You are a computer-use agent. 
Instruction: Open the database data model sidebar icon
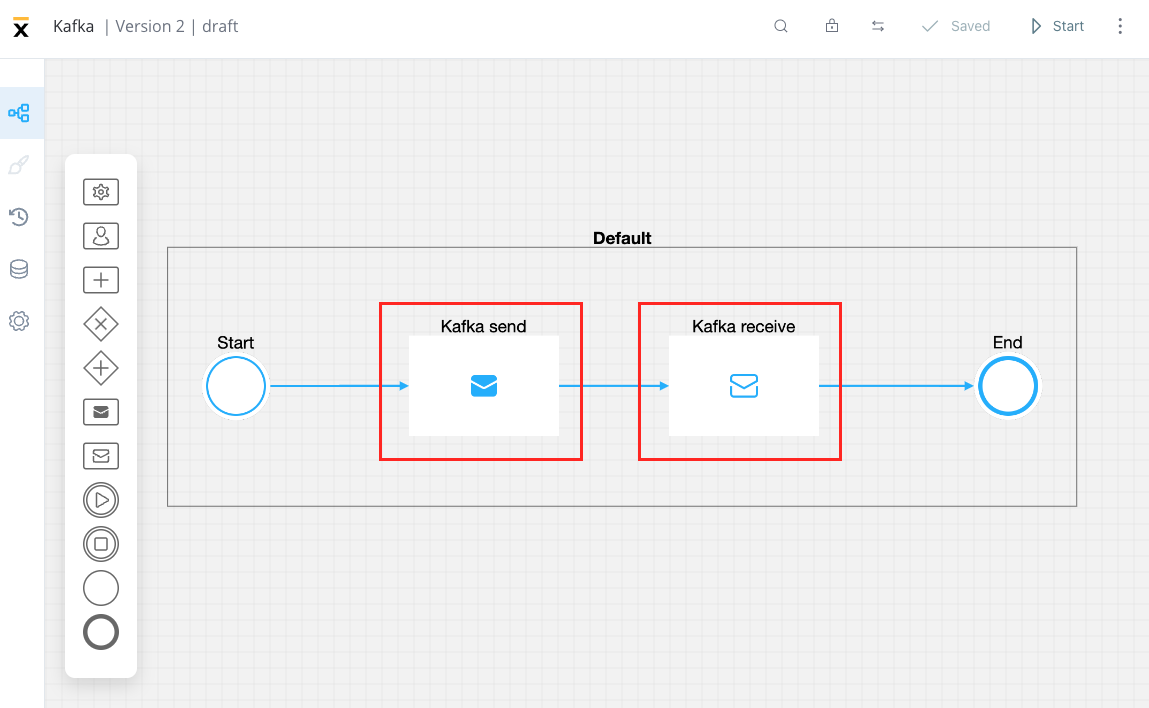[19, 269]
